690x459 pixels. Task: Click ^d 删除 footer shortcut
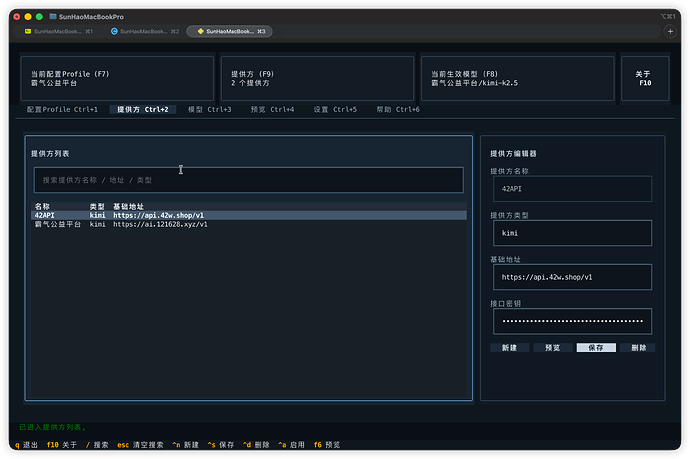pos(256,445)
